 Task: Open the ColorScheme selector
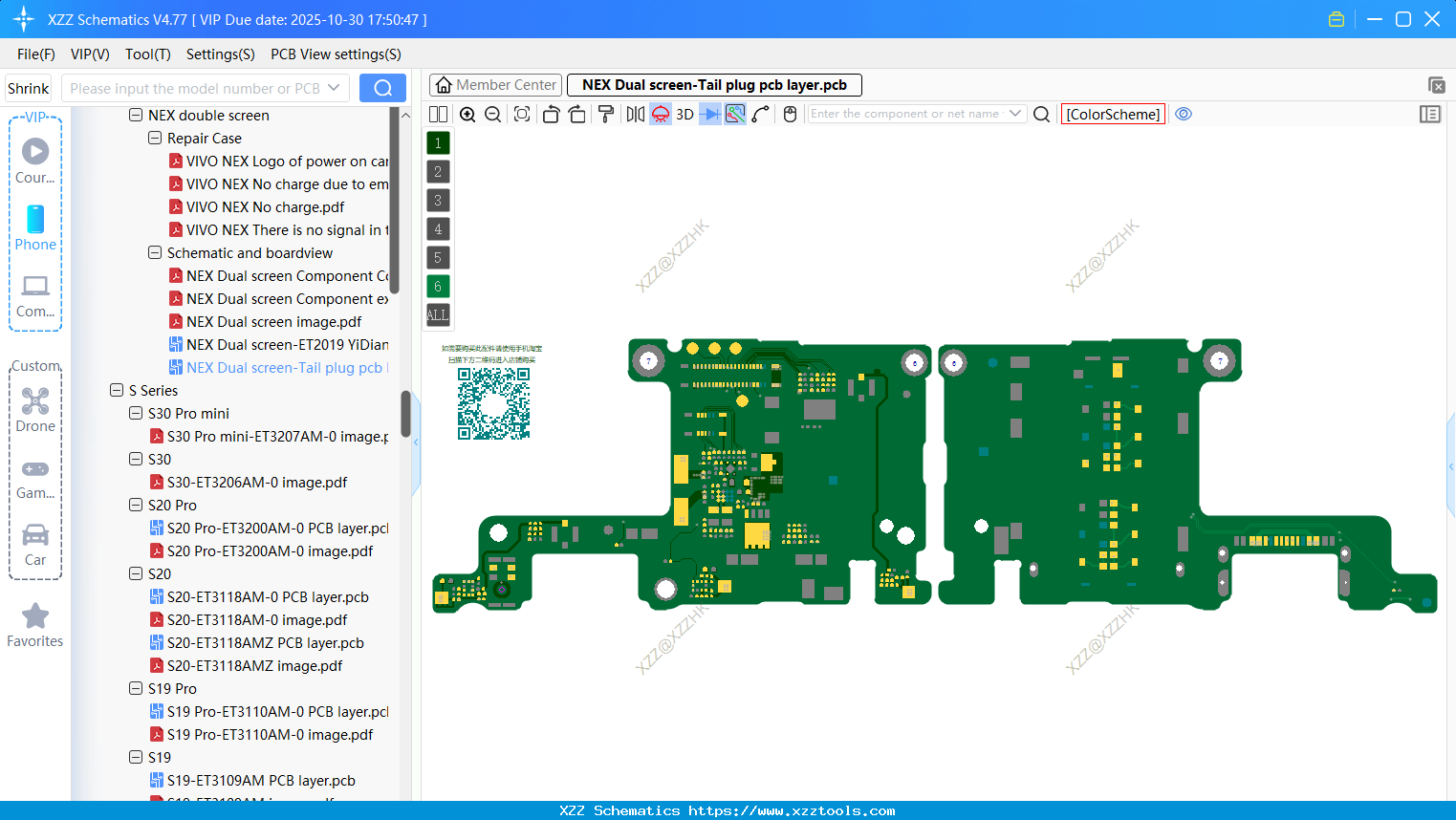click(1112, 114)
